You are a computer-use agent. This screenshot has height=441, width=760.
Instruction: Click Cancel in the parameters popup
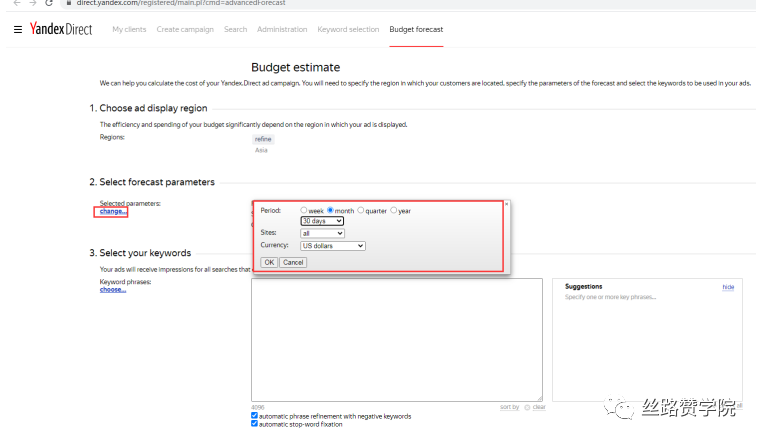click(293, 262)
